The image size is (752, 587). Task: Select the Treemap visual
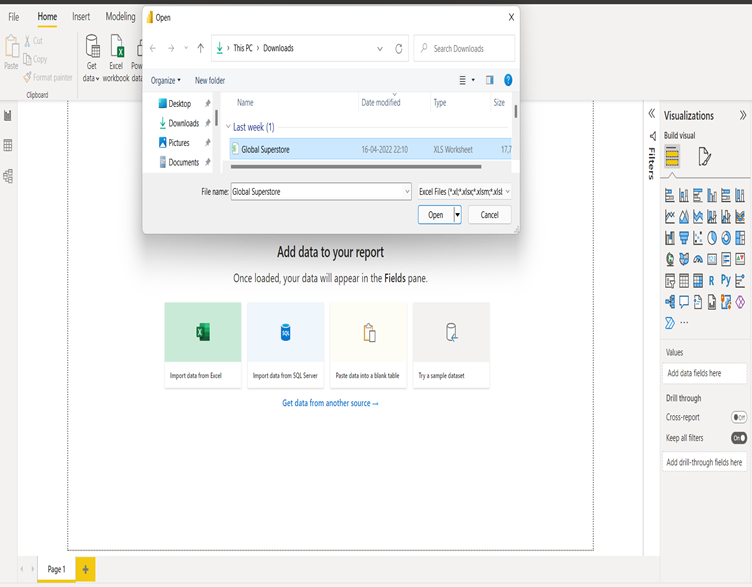pos(740,238)
